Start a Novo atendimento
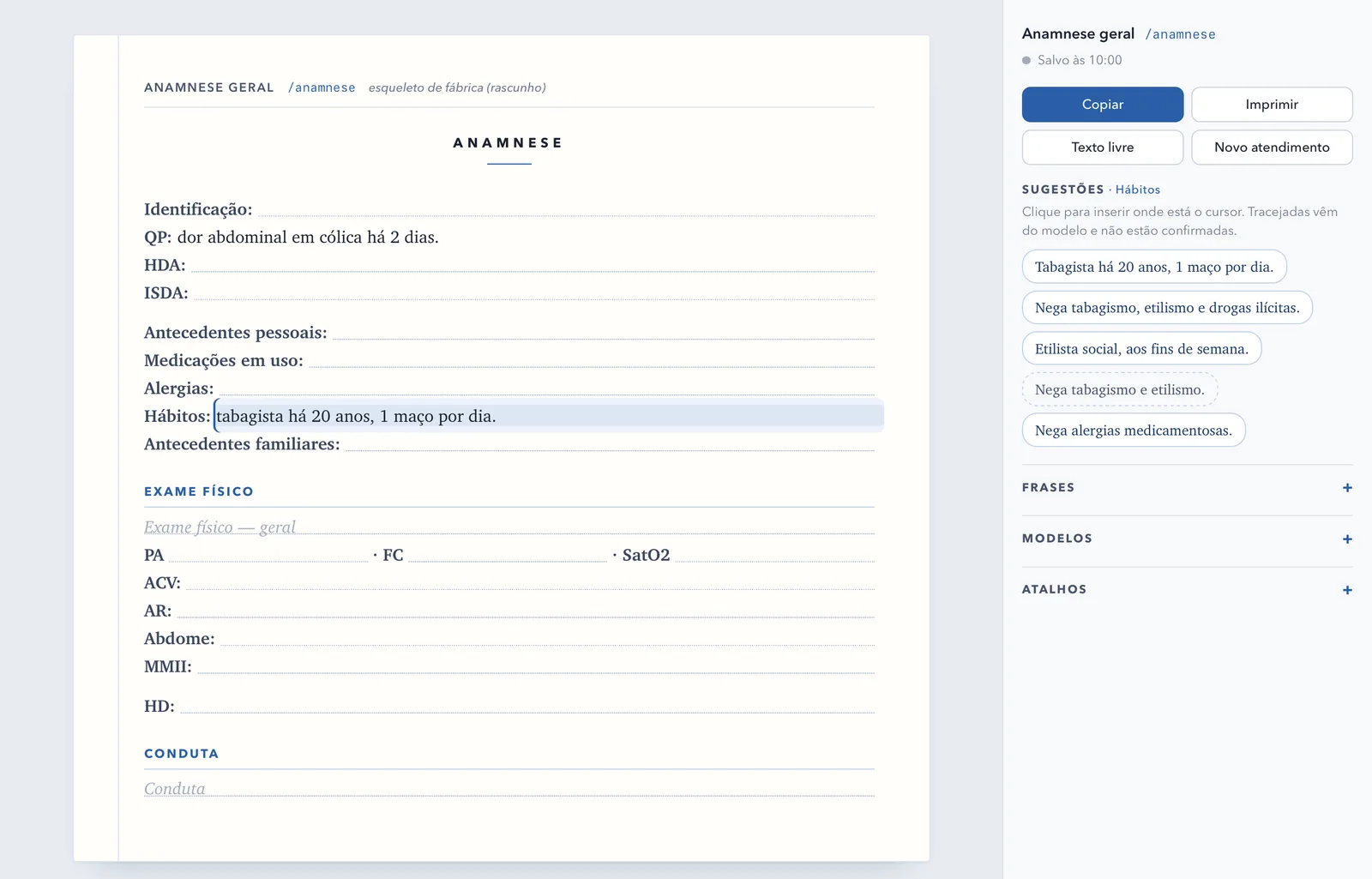This screenshot has width=1372, height=879. point(1272,148)
